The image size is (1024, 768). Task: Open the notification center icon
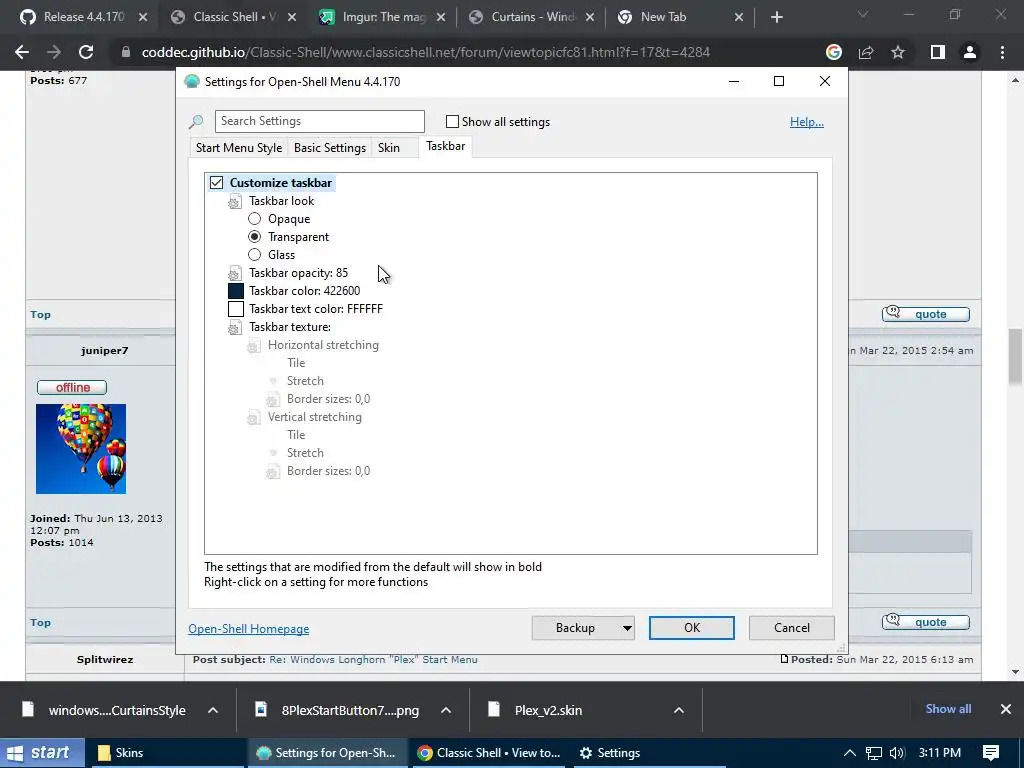tap(991, 753)
